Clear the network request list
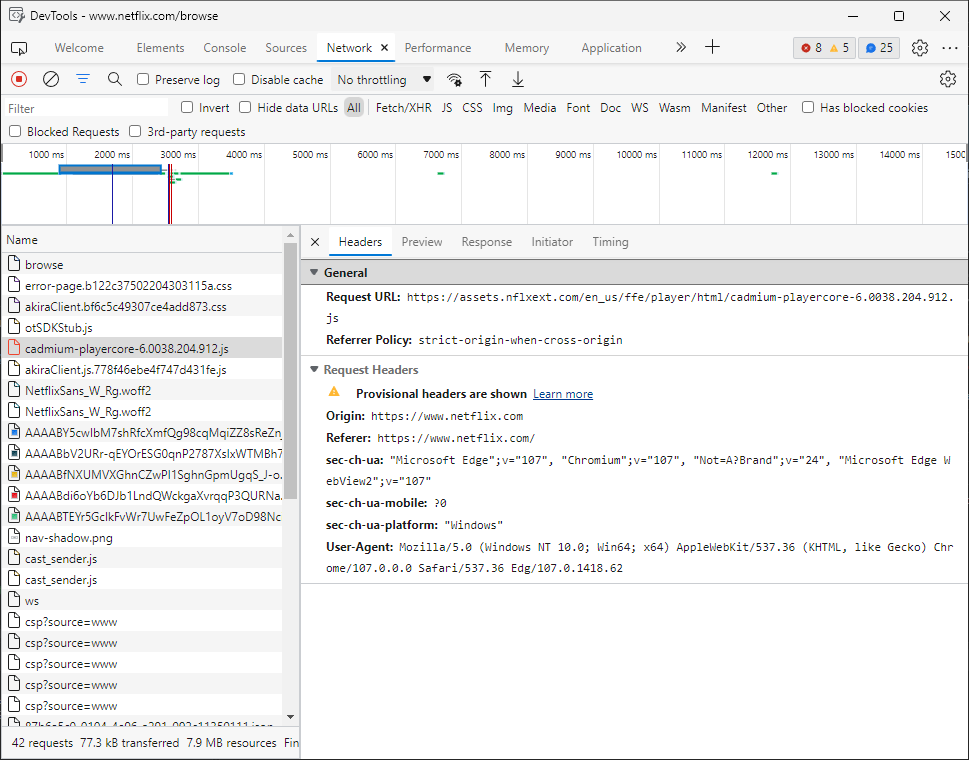The width and height of the screenshot is (969, 760). (x=50, y=79)
